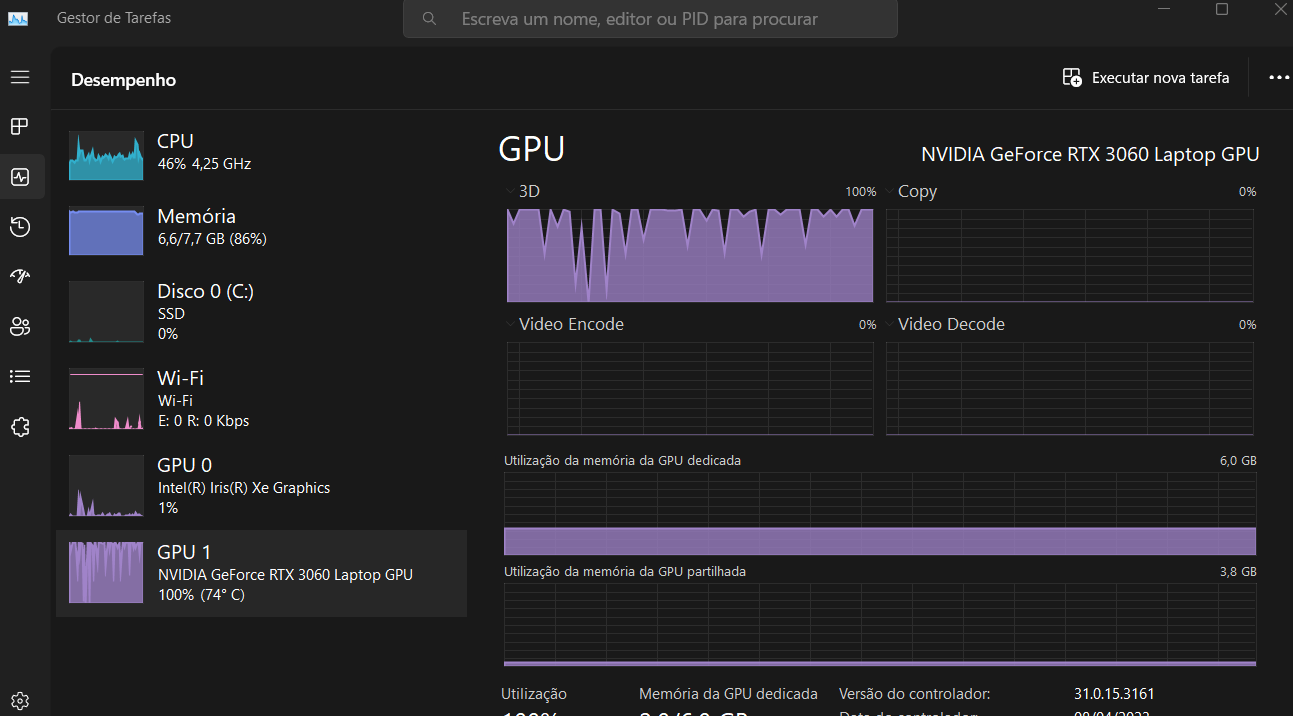Expand the Copy engine selector
The height and width of the screenshot is (716, 1293).
[x=891, y=190]
